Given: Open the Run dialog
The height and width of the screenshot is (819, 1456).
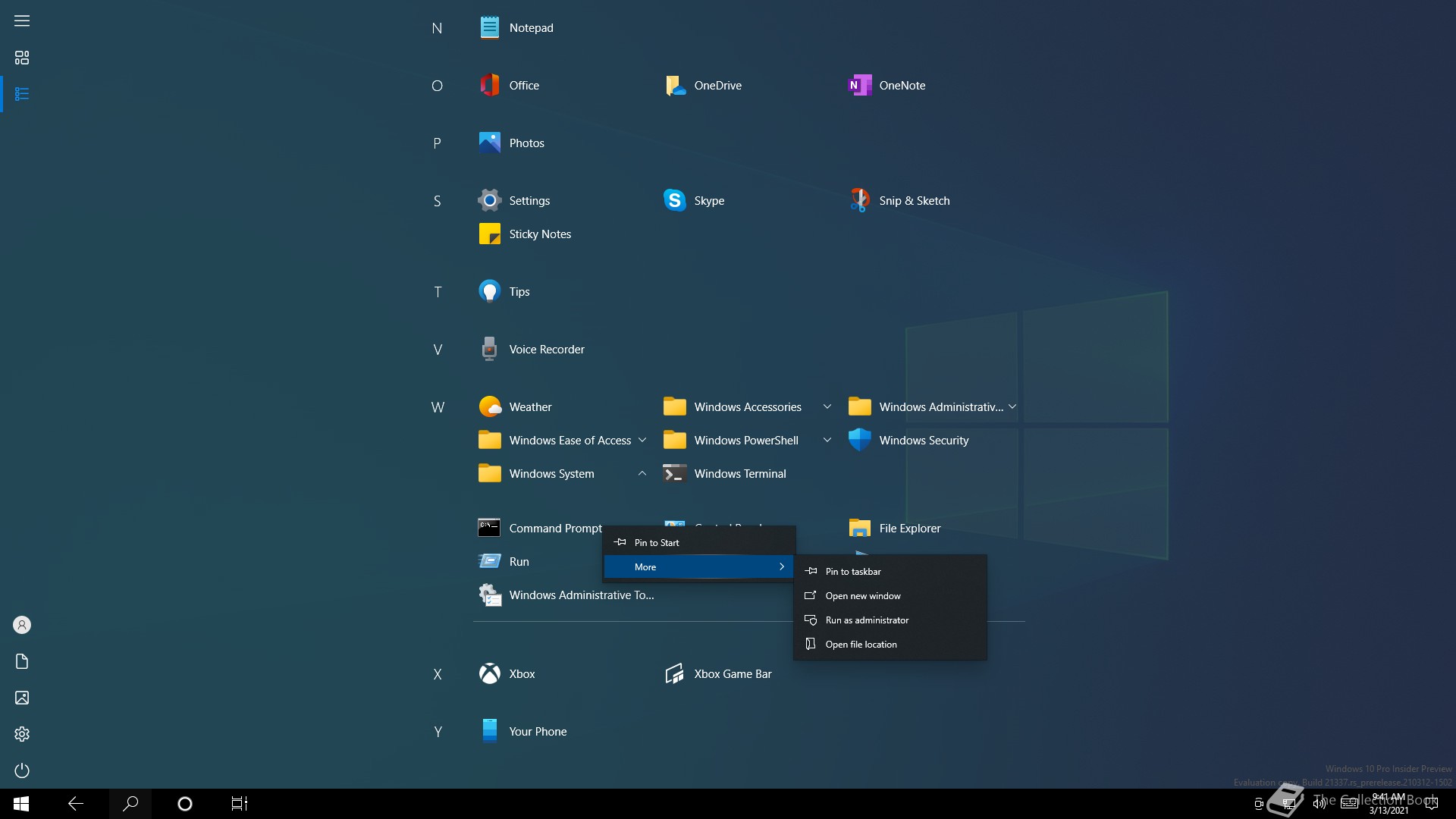Looking at the screenshot, I should pos(504,562).
